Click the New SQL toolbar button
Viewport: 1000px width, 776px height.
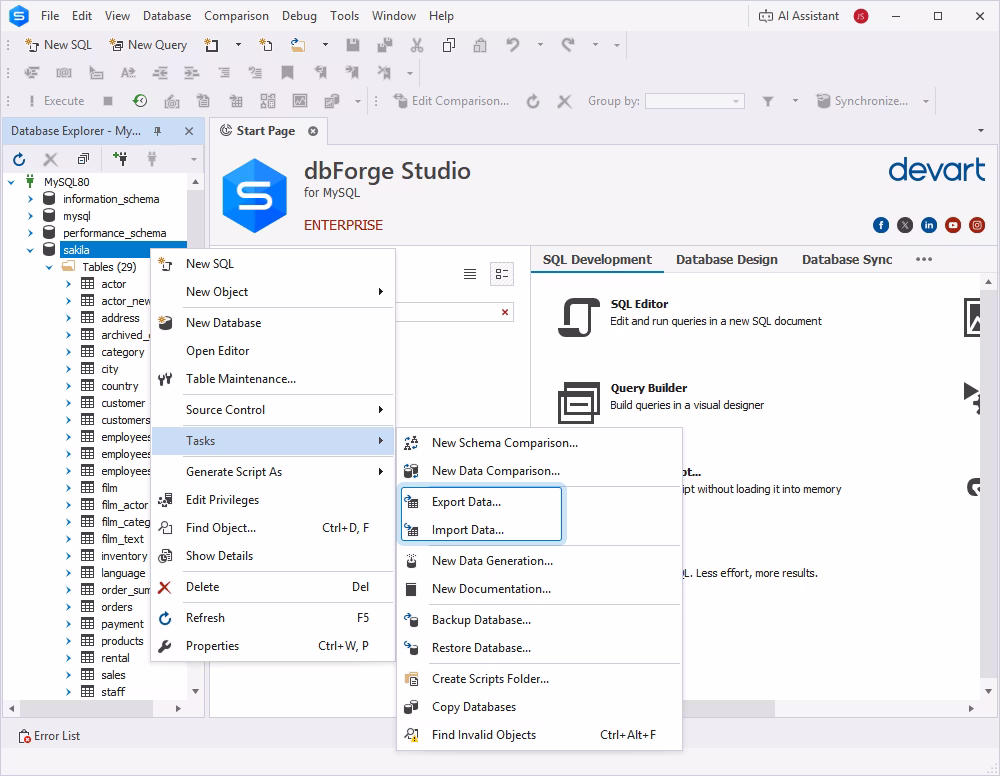[58, 45]
